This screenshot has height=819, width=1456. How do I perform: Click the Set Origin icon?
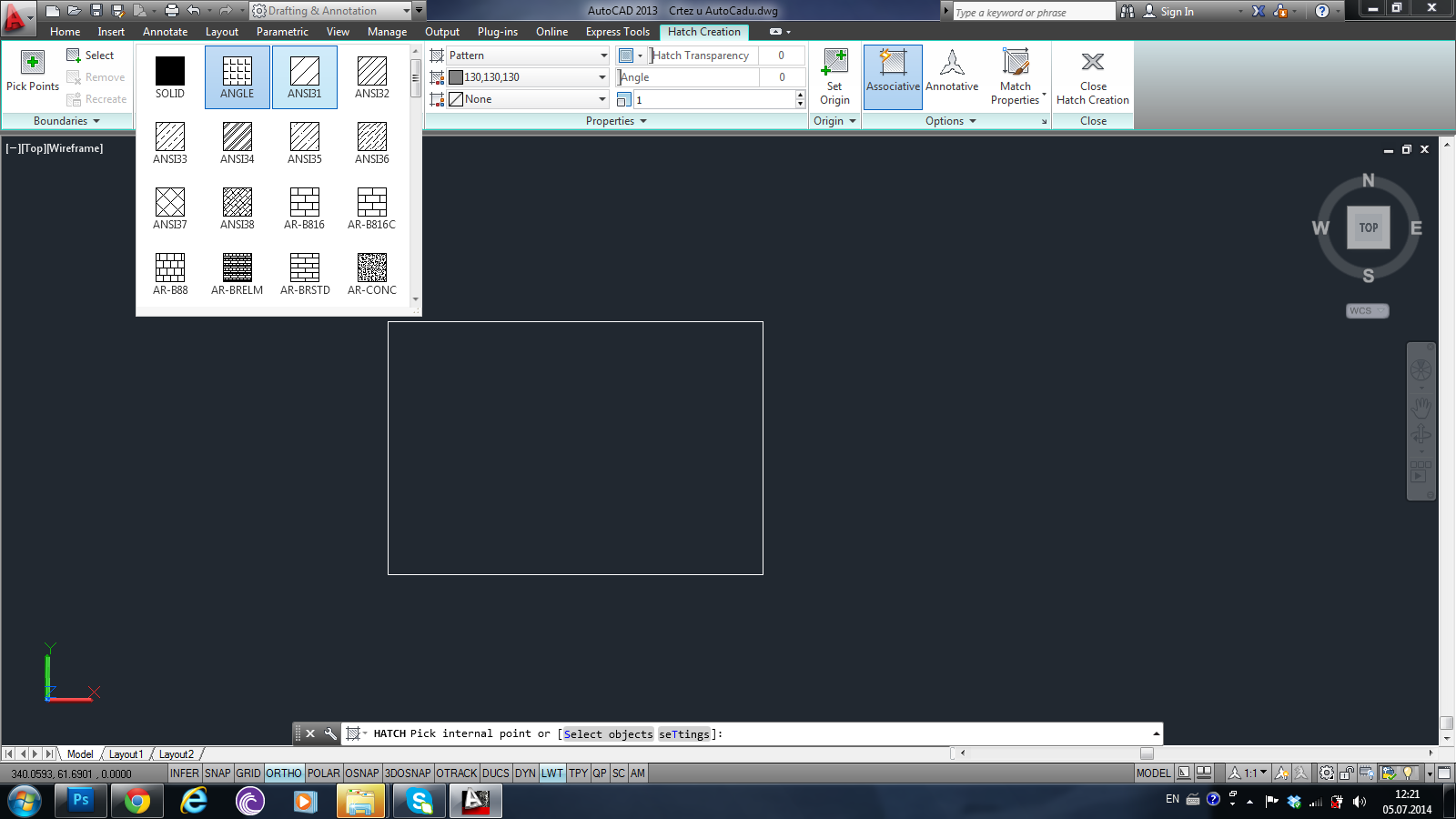(834, 64)
